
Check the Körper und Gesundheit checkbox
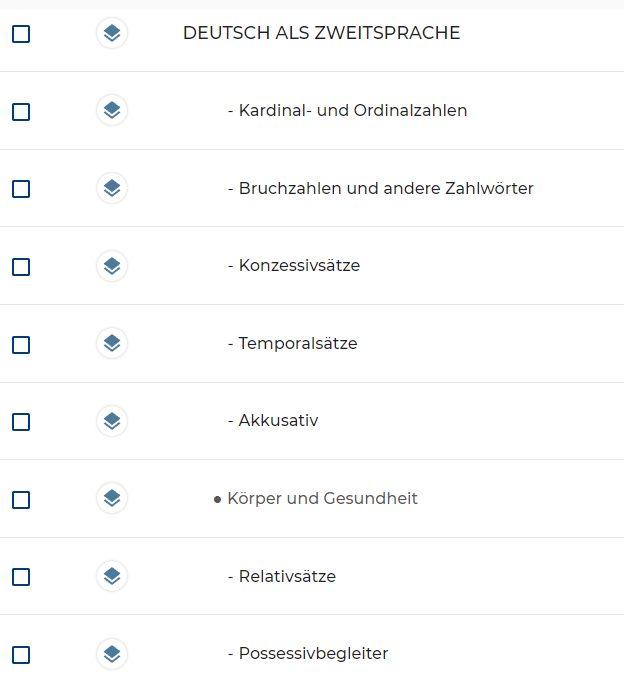pyautogui.click(x=21, y=499)
